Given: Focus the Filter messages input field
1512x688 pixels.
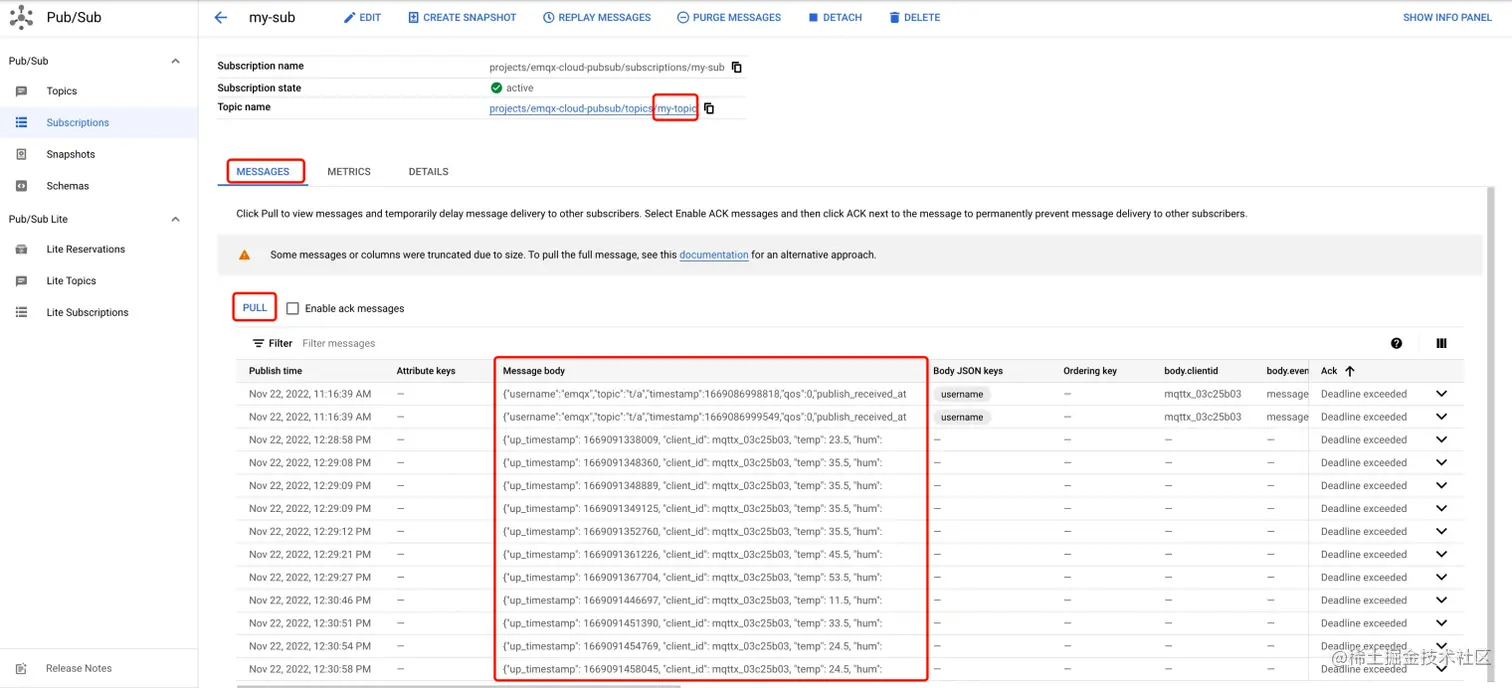Looking at the screenshot, I should coord(338,343).
